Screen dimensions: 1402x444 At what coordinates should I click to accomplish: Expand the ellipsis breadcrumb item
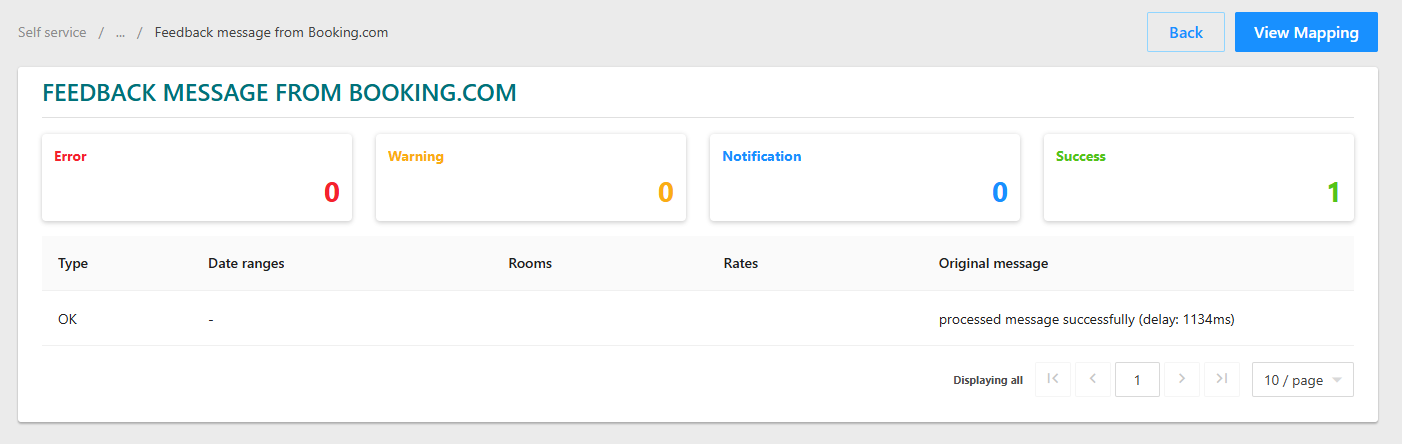tap(120, 32)
